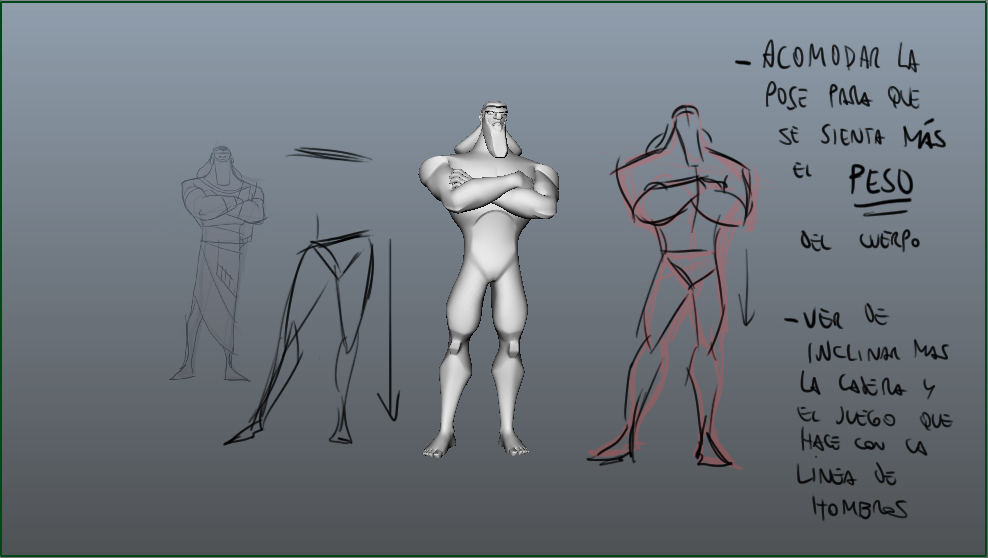Click horizontal strokes above the leg sketch
Screen dimensions: 988x558
point(330,154)
